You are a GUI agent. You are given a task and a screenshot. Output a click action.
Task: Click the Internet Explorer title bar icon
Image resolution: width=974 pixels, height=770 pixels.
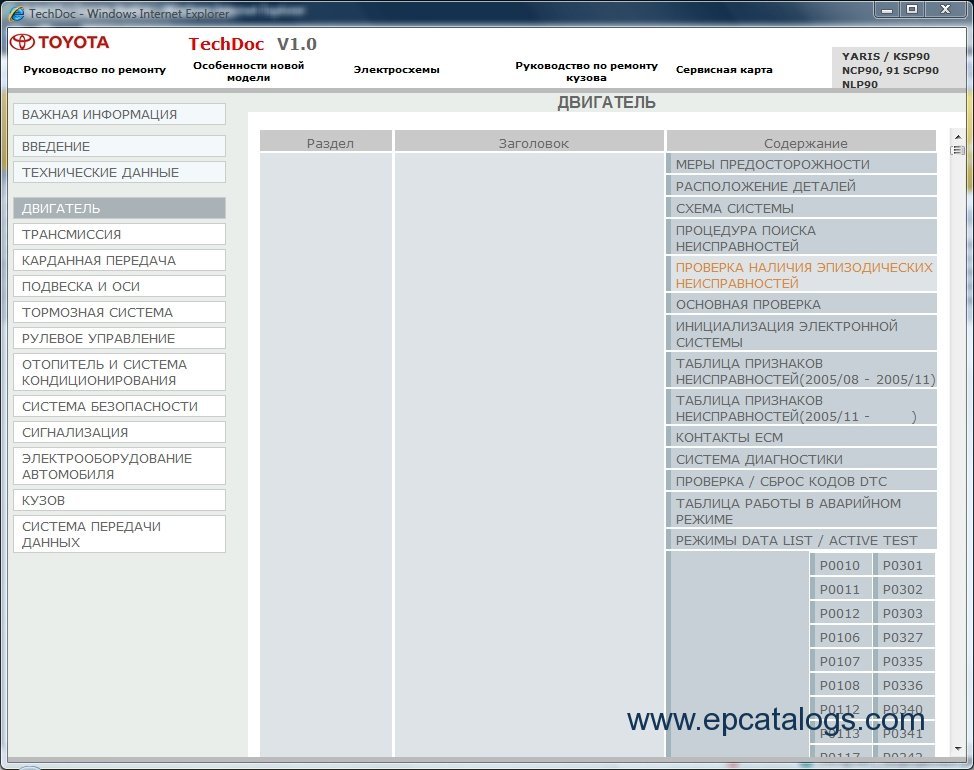click(17, 12)
